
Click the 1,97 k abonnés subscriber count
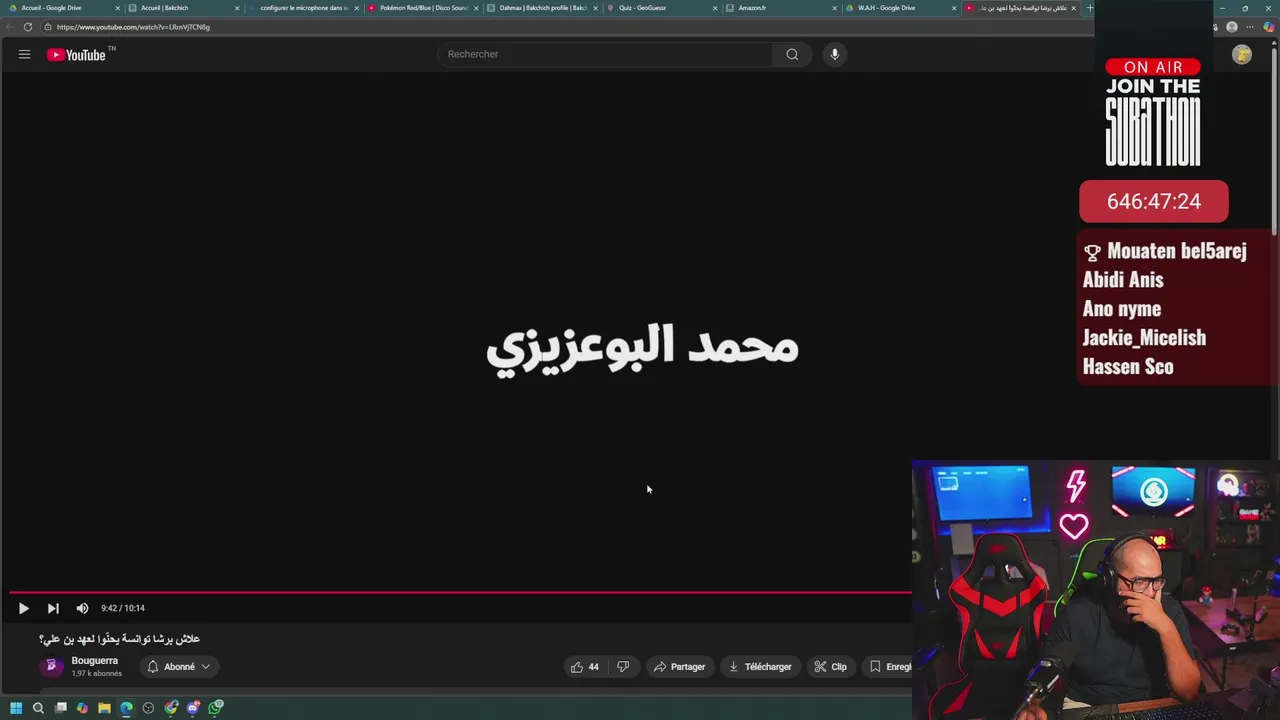[x=96, y=674]
